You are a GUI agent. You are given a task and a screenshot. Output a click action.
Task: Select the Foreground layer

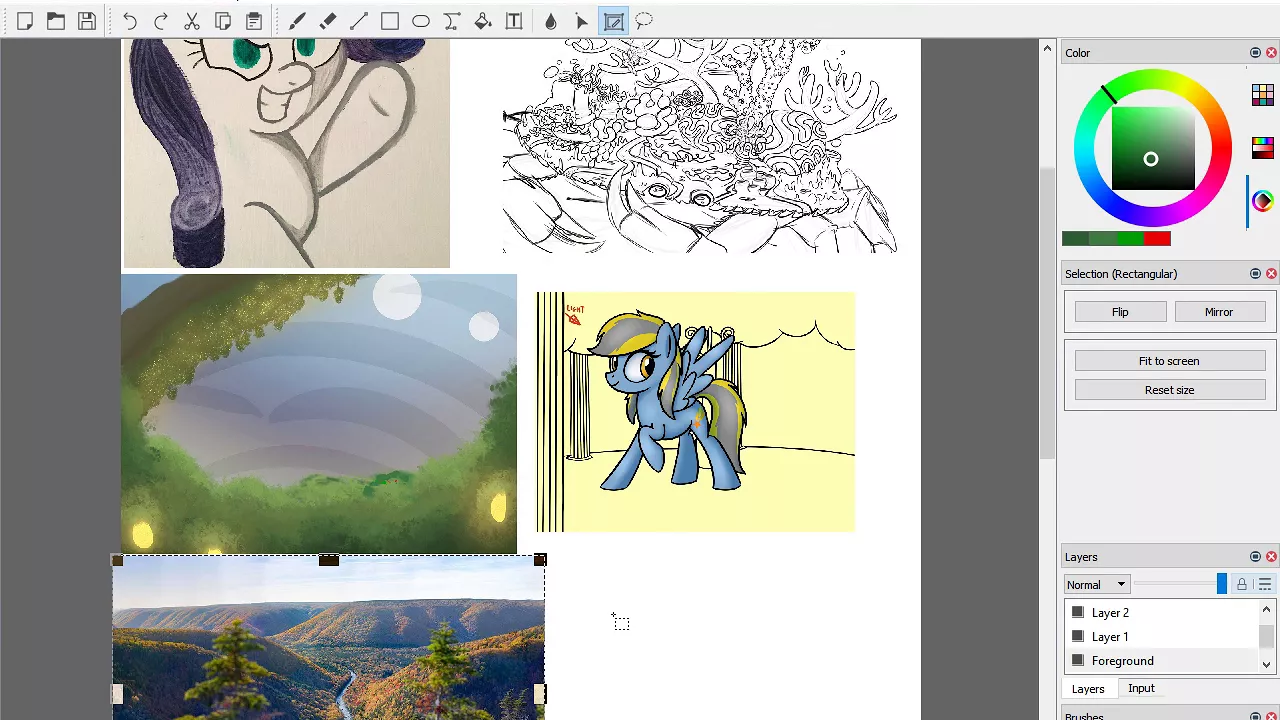pos(1162,660)
